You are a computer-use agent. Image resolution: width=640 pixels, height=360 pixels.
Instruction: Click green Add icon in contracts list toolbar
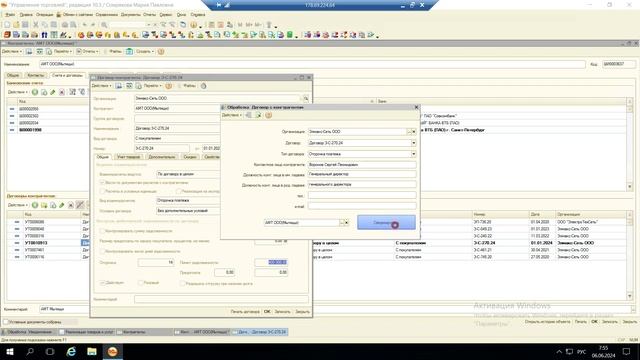coord(35,205)
